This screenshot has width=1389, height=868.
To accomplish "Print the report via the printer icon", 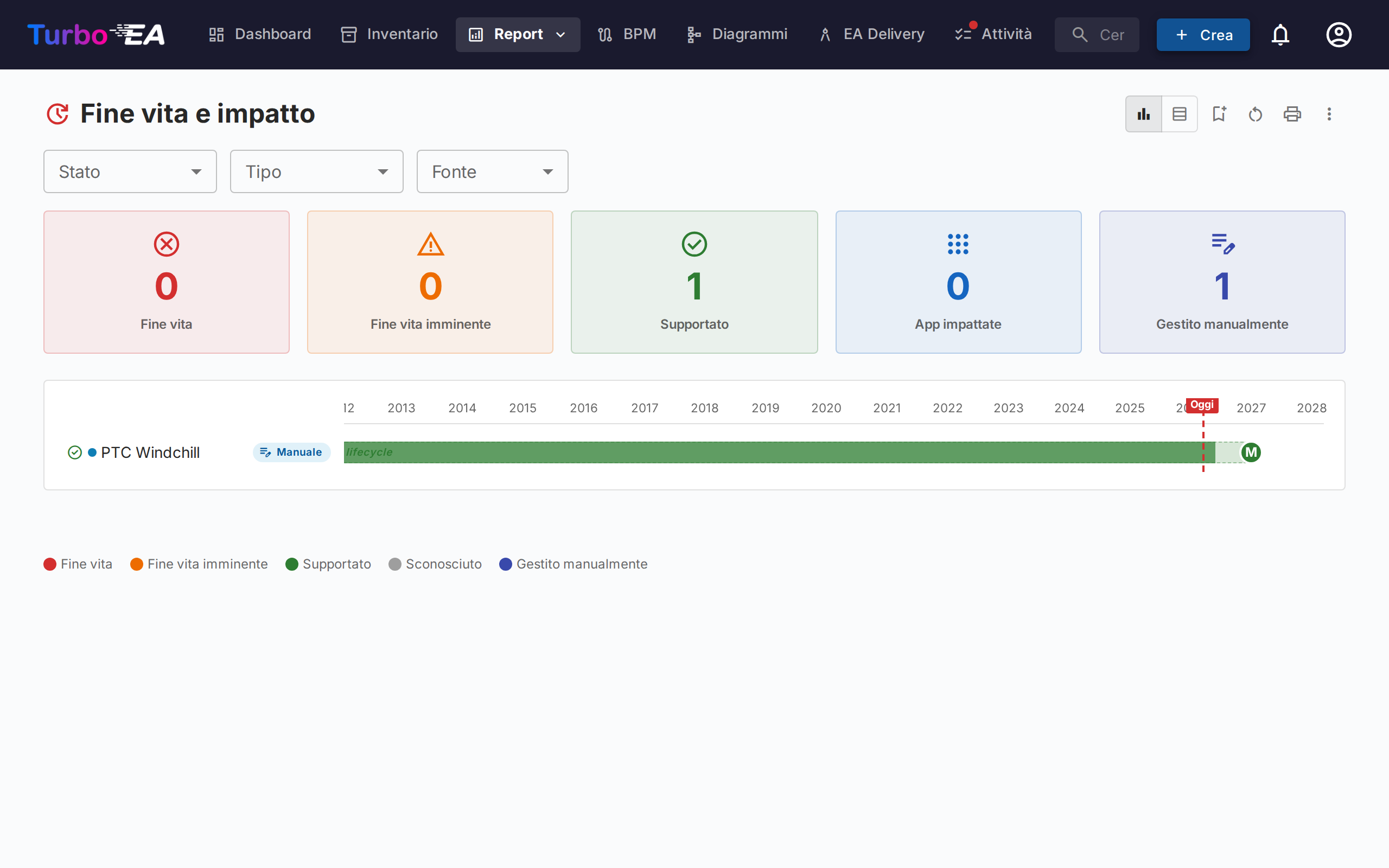I will (x=1292, y=114).
